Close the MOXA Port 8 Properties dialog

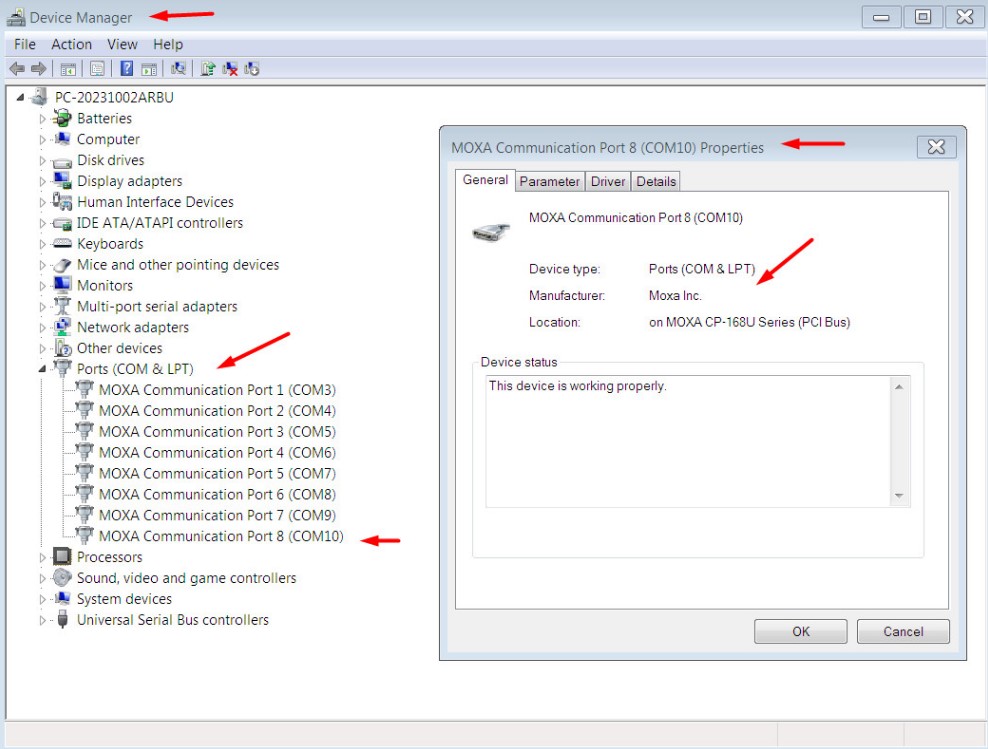coord(936,147)
